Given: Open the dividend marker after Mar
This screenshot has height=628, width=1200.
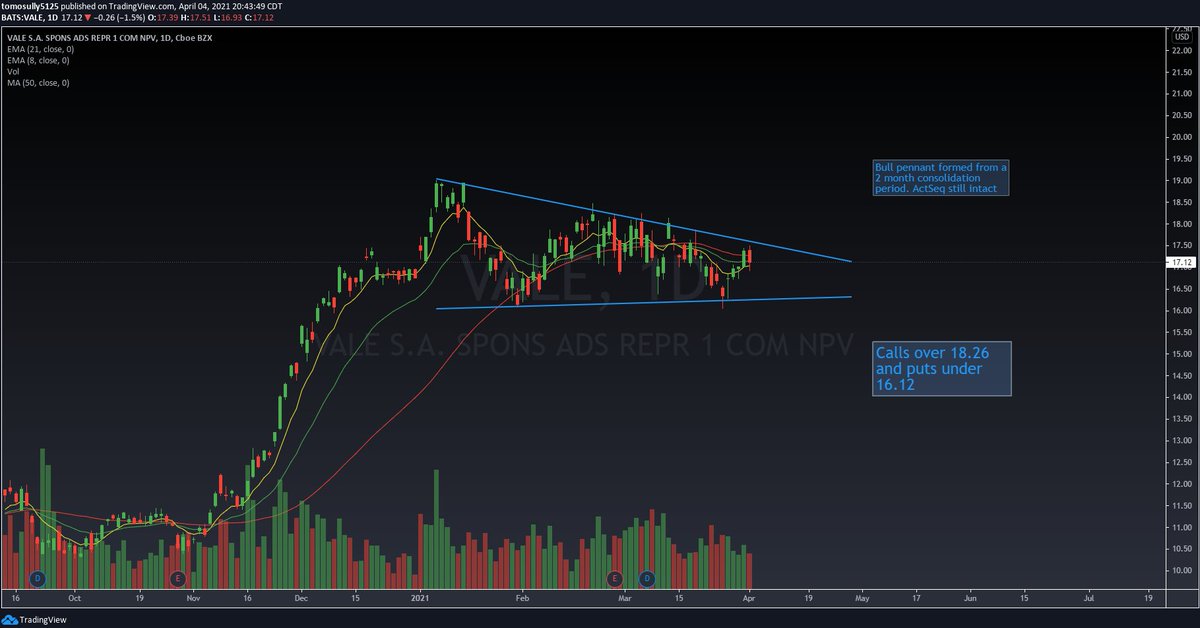Looking at the screenshot, I should point(647,578).
